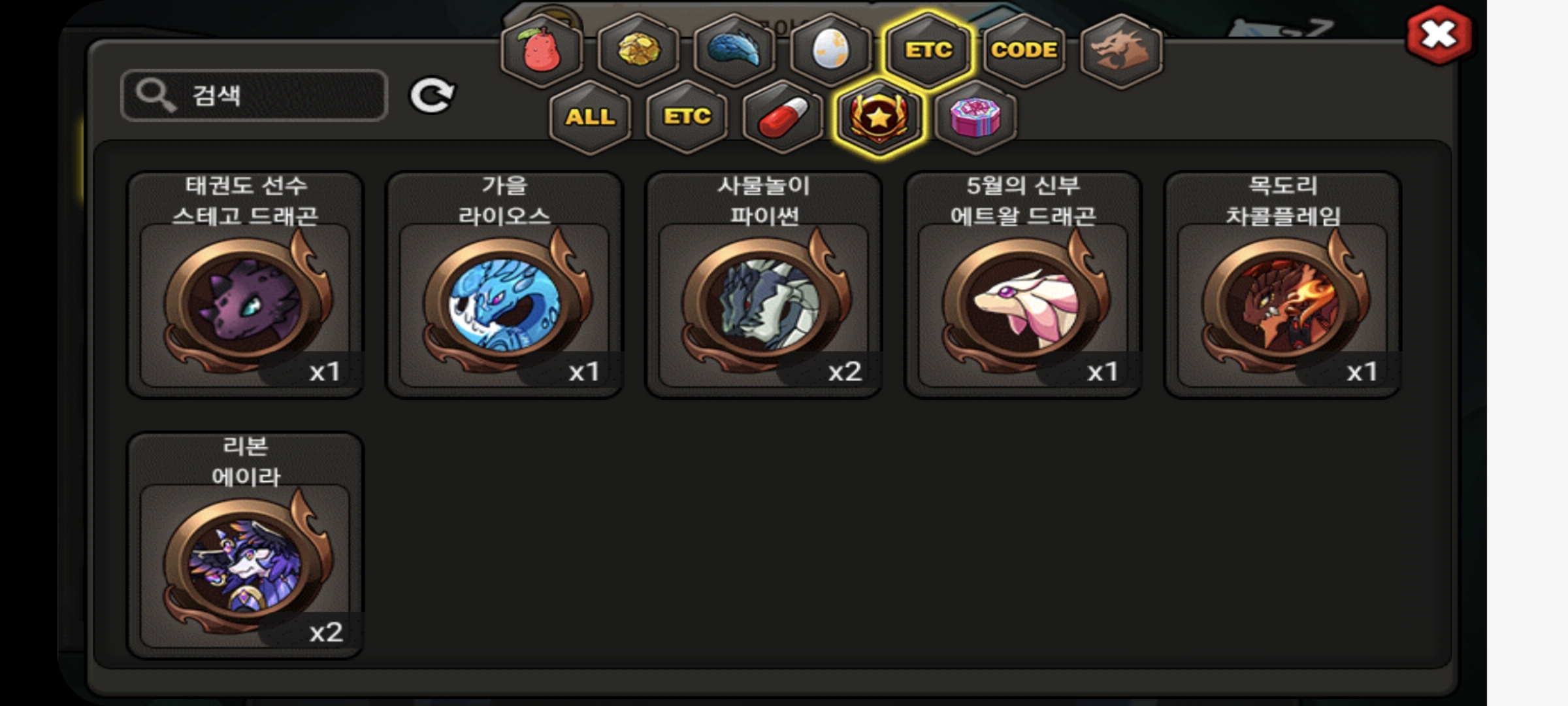Filter by pink gift box icon
Image resolution: width=1568 pixels, height=706 pixels.
tap(975, 117)
